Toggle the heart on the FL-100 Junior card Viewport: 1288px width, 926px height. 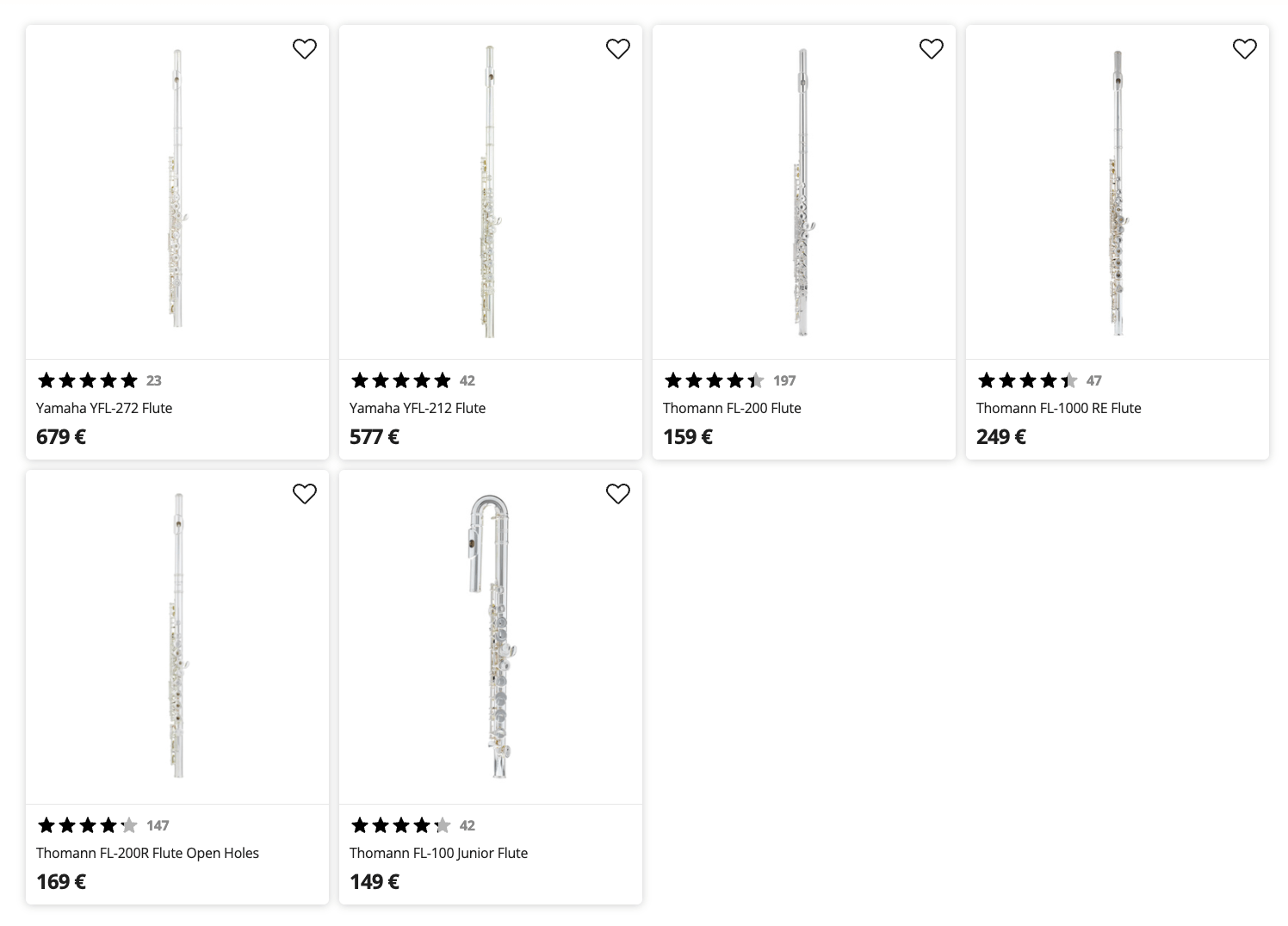(618, 494)
